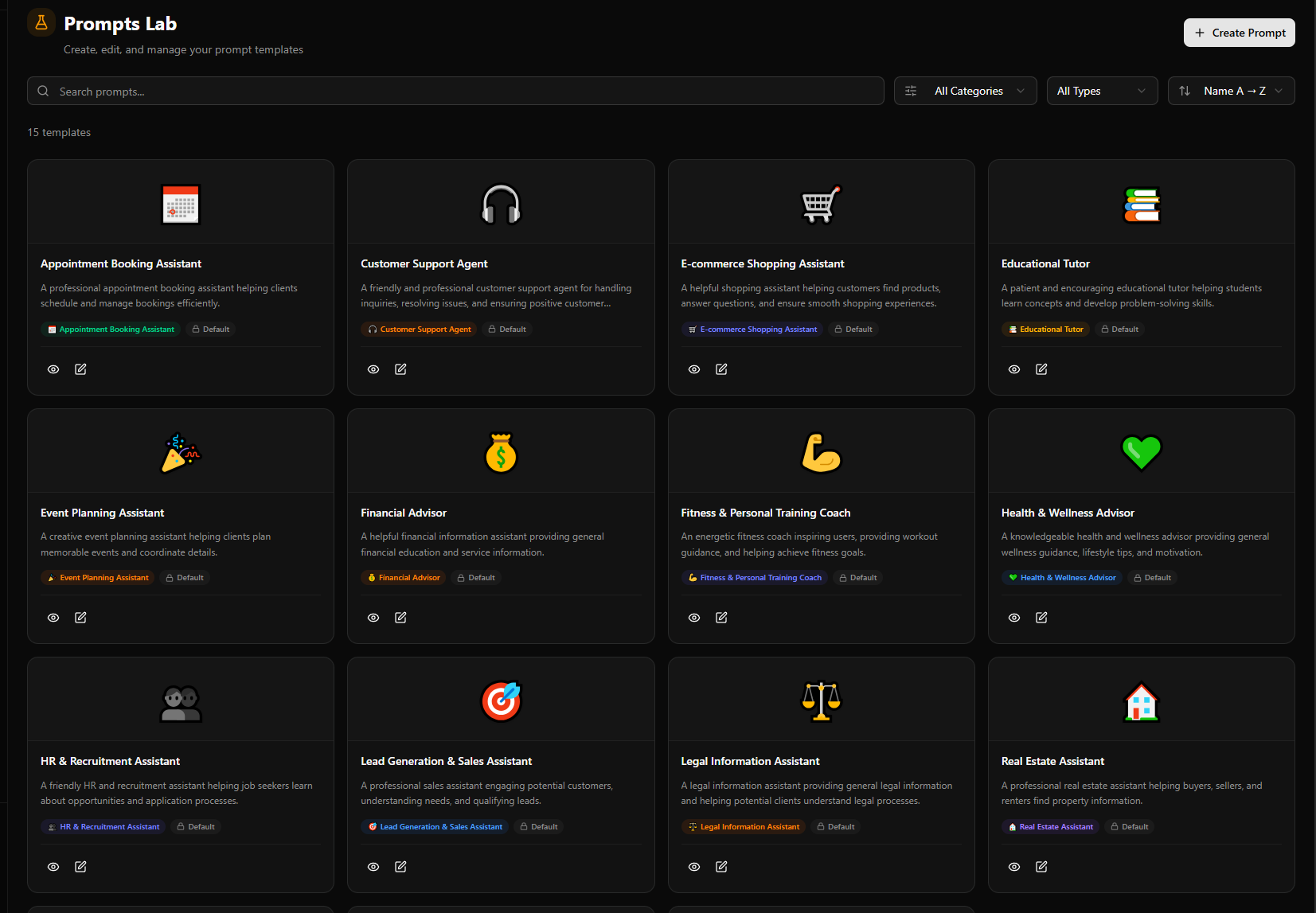View the Appointment Booking Assistant prompt (eye icon)

point(53,369)
